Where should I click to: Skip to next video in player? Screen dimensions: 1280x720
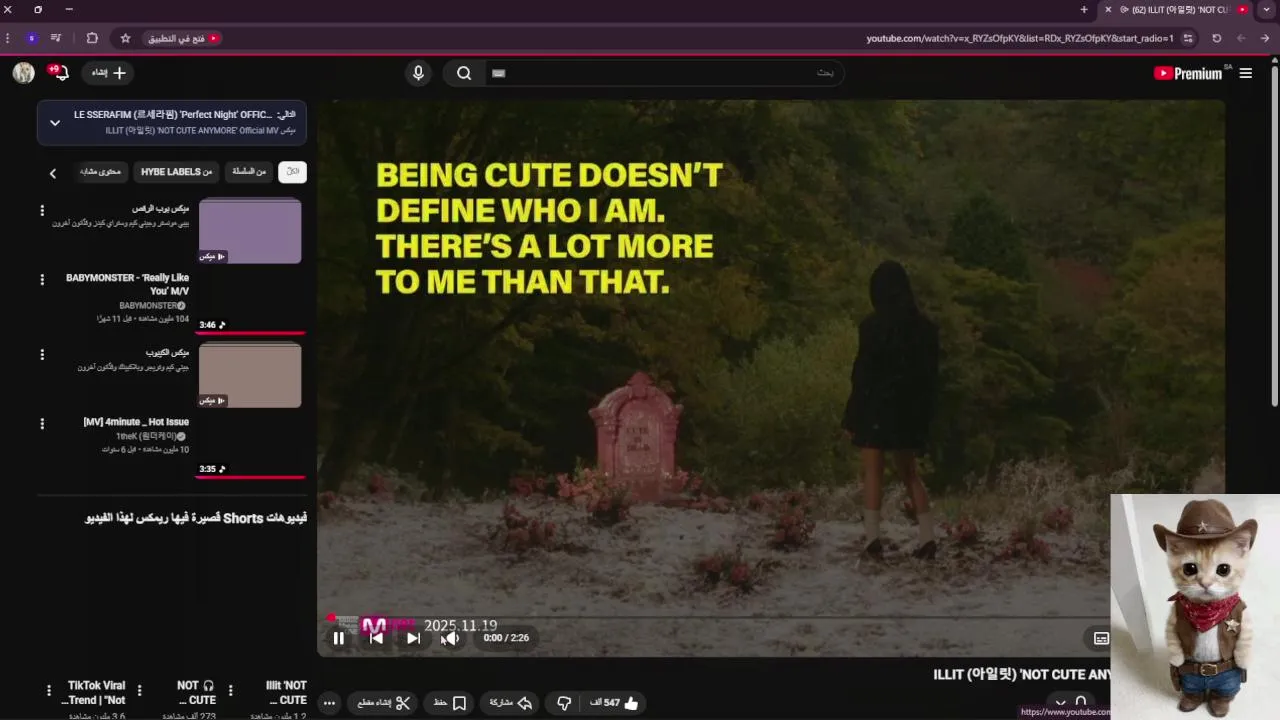pos(413,638)
